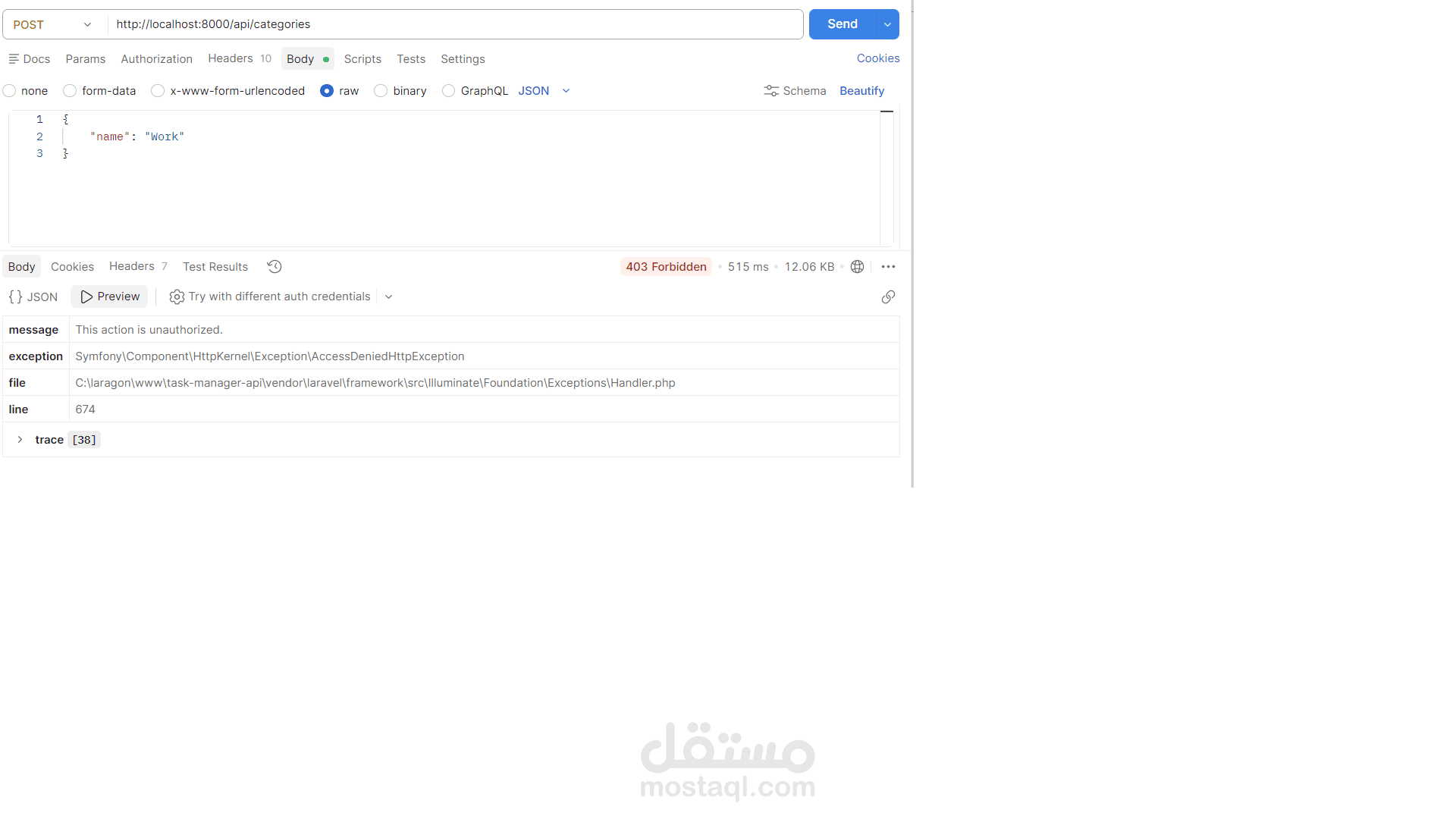Select the x-www-form-urlencoded radio option
The width and height of the screenshot is (1456, 819).
click(158, 90)
